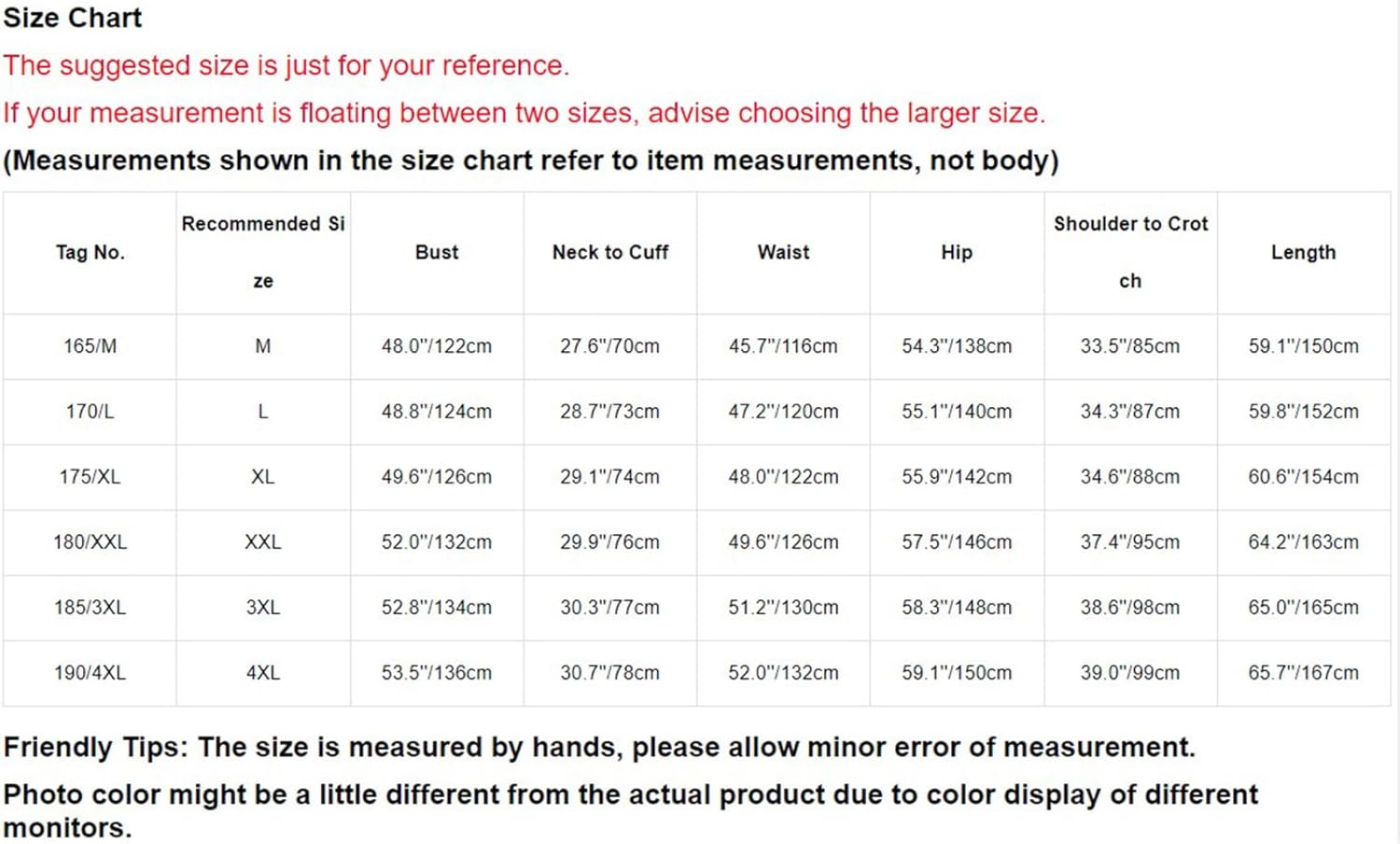The height and width of the screenshot is (844, 1400).
Task: Click the 190/4XL tag cell
Action: point(90,673)
